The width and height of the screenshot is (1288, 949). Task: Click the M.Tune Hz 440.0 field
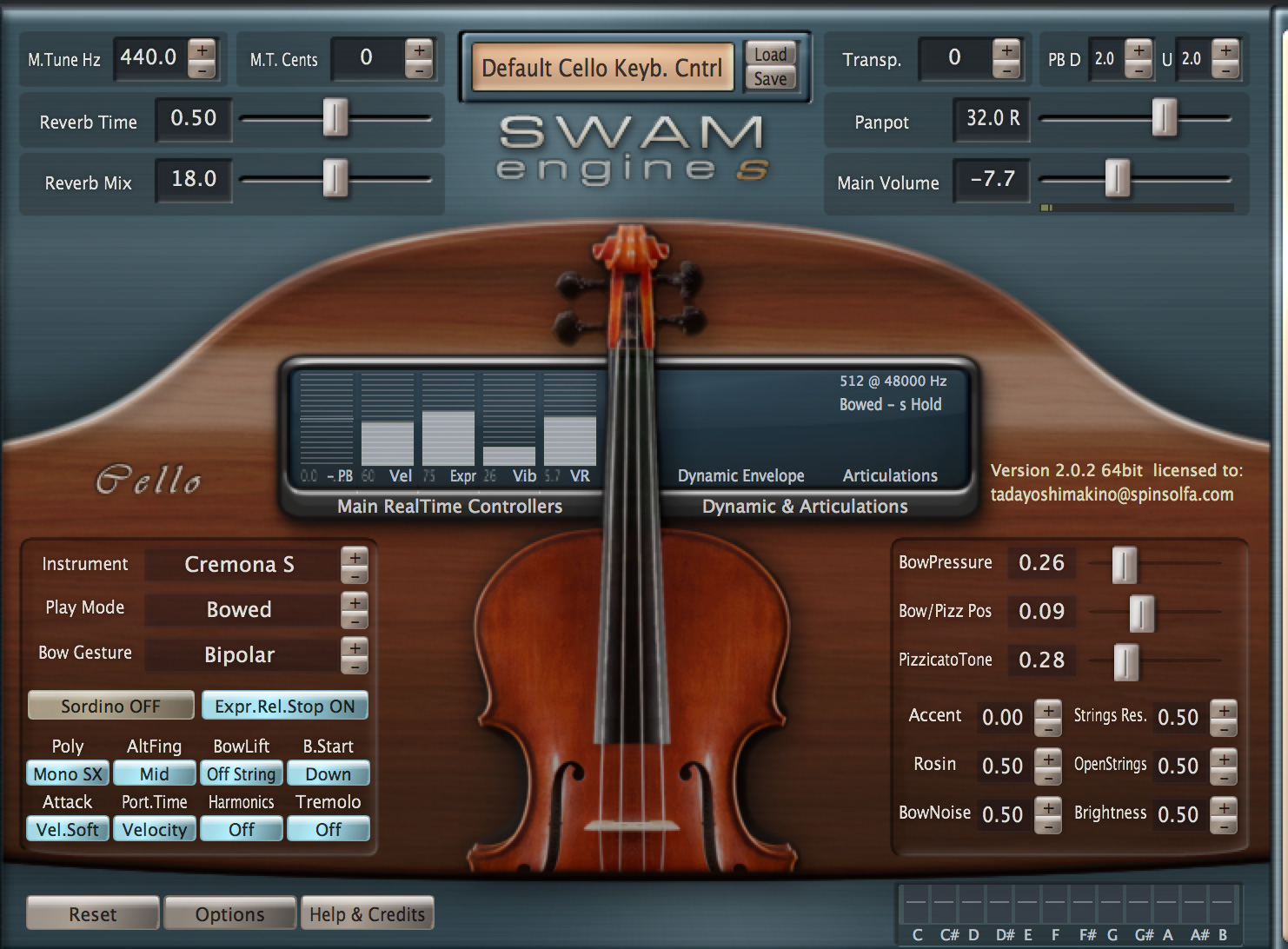(x=149, y=58)
